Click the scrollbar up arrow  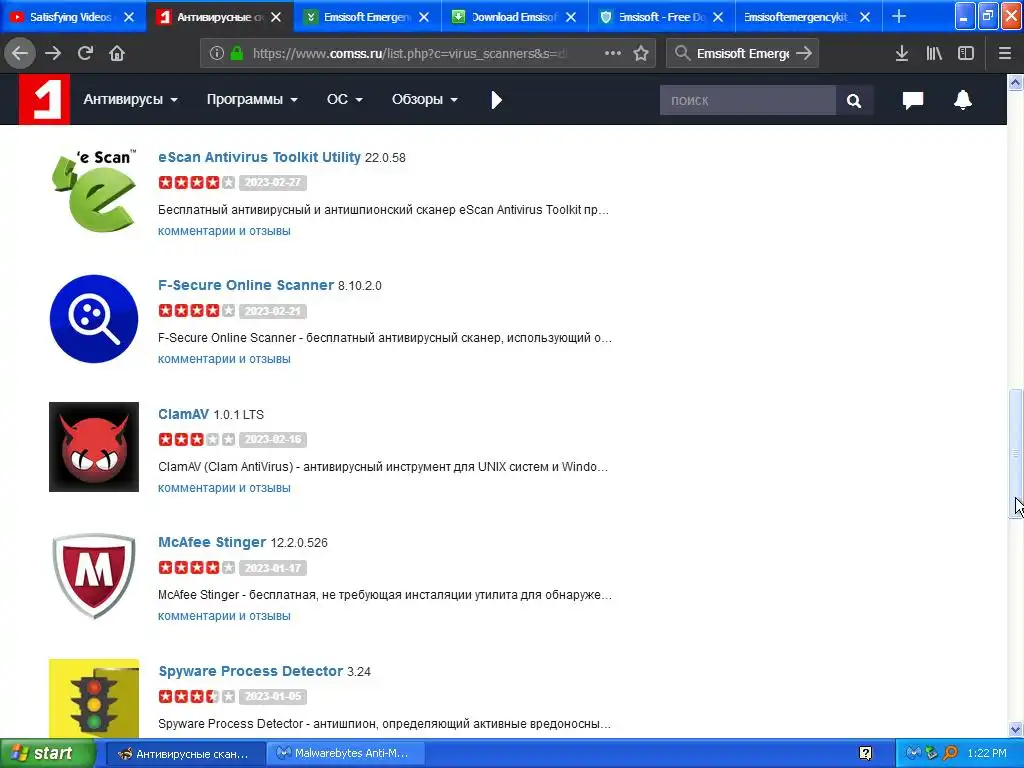[x=1016, y=82]
